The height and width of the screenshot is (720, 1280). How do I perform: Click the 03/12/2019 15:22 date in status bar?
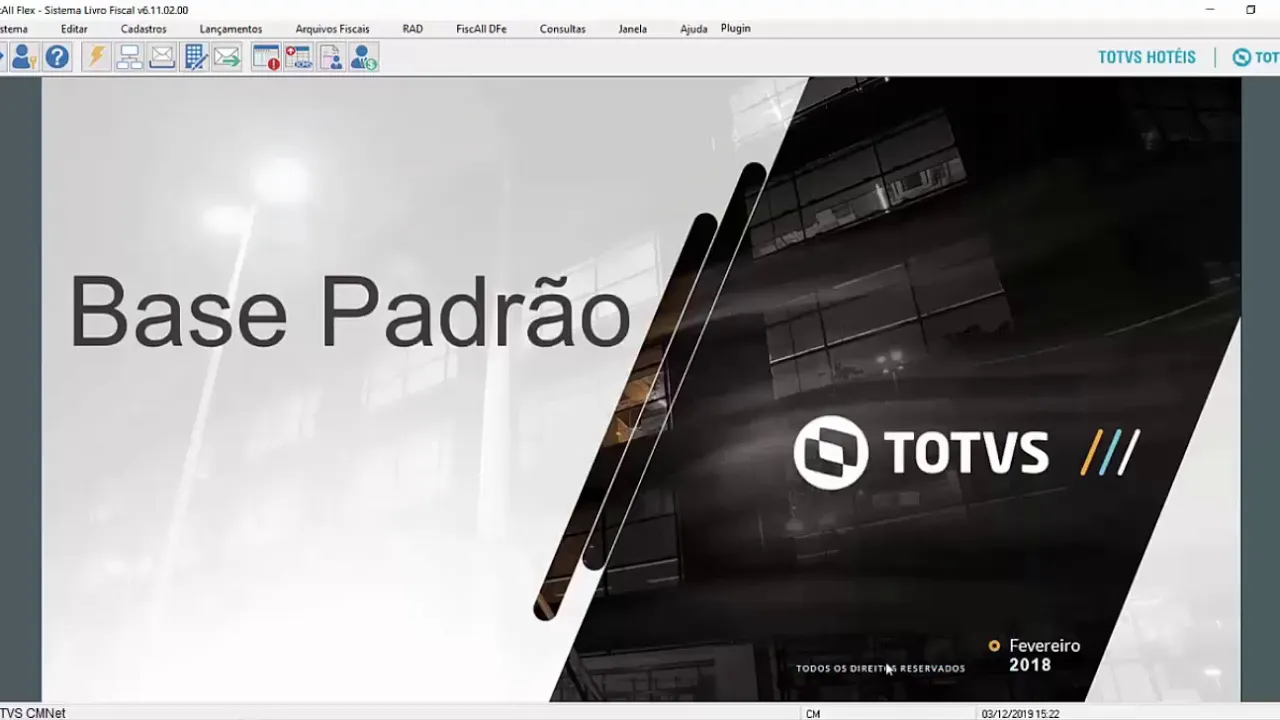(x=1021, y=714)
